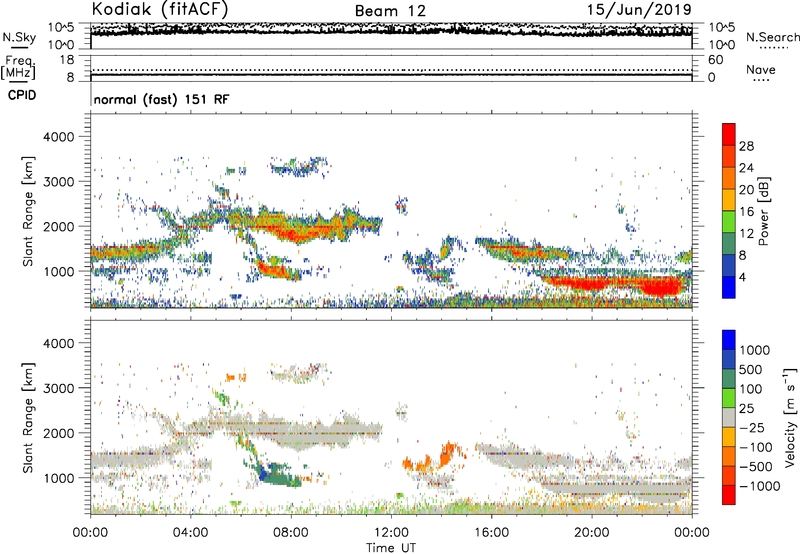Screen dimensions: 800x554
Task: Select gray −25 to 25 velocity segment
Action: point(729,418)
